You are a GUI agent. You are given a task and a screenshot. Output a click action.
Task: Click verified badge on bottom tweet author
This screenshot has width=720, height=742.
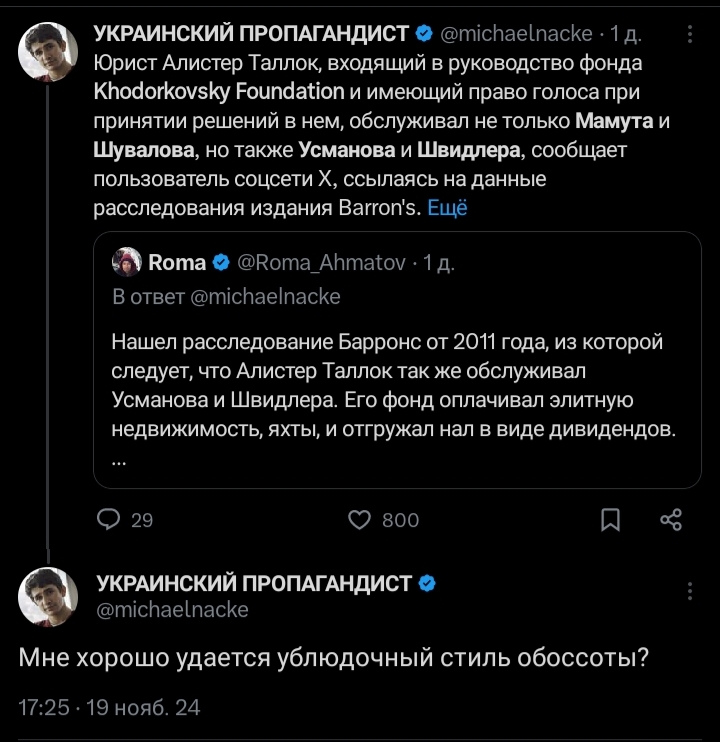tap(427, 583)
